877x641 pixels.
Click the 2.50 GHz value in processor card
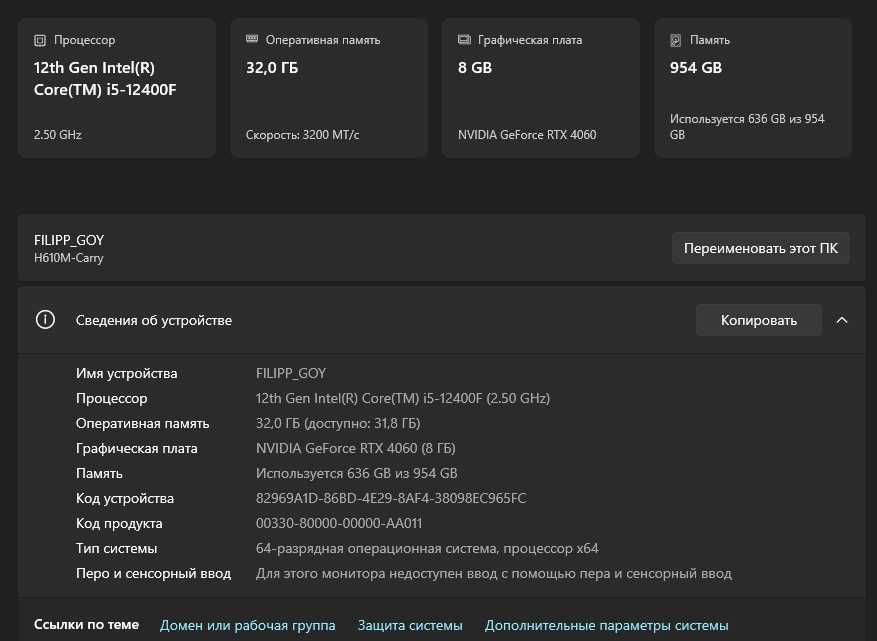pyautogui.click(x=58, y=135)
